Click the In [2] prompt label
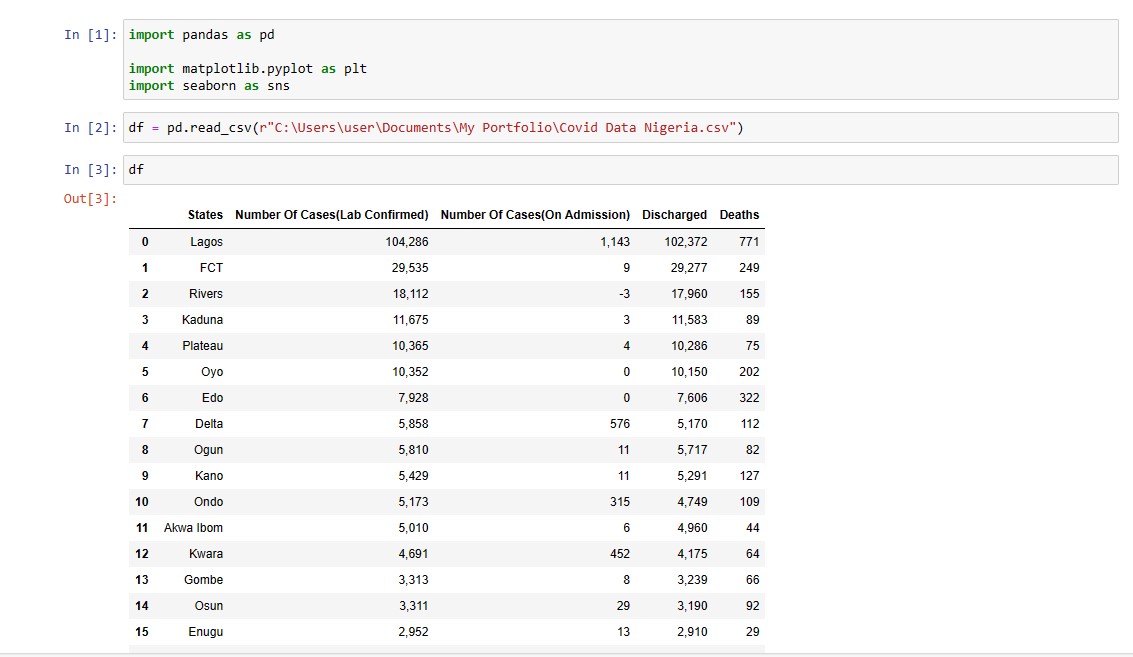 pos(90,128)
